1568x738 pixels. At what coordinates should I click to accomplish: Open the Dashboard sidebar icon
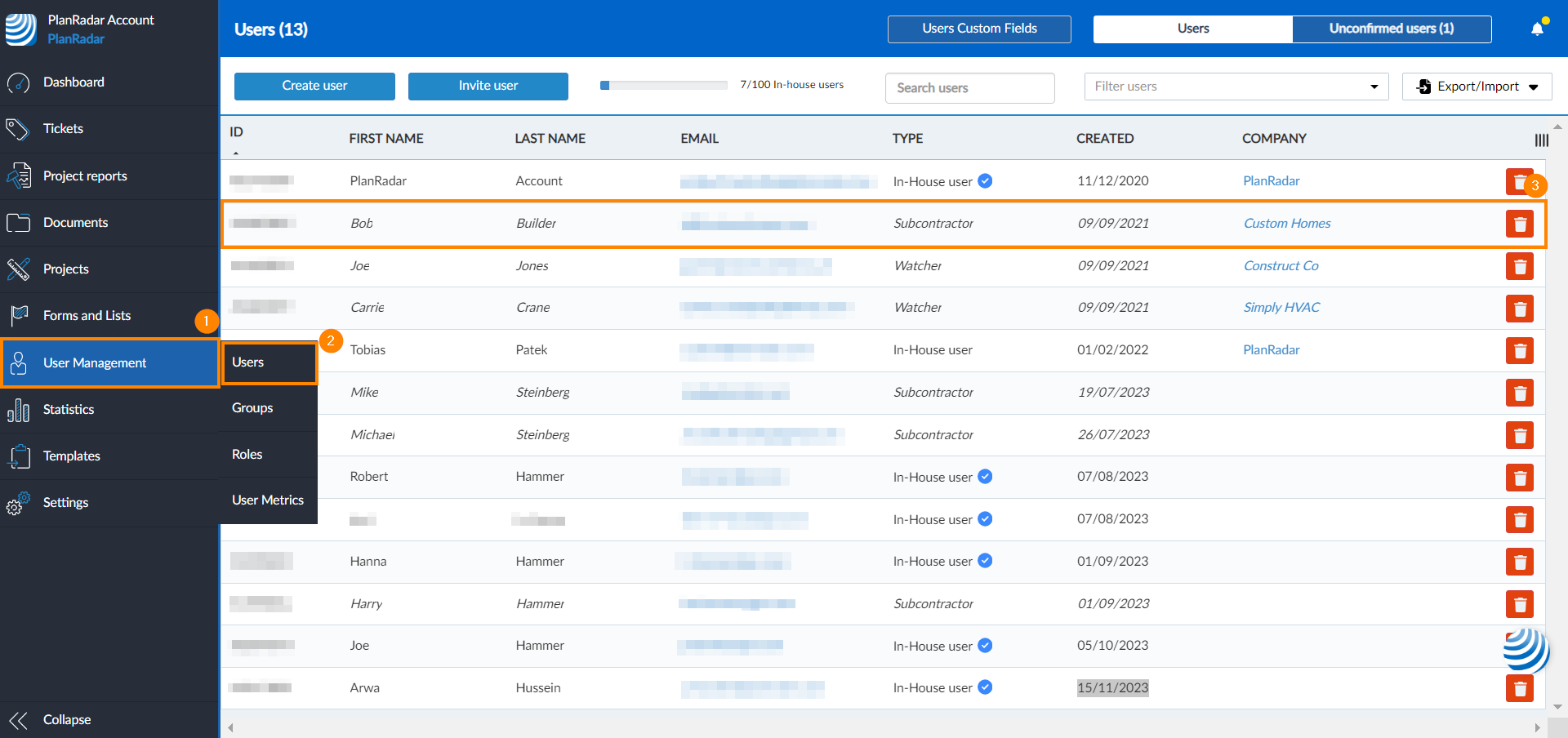coord(18,82)
